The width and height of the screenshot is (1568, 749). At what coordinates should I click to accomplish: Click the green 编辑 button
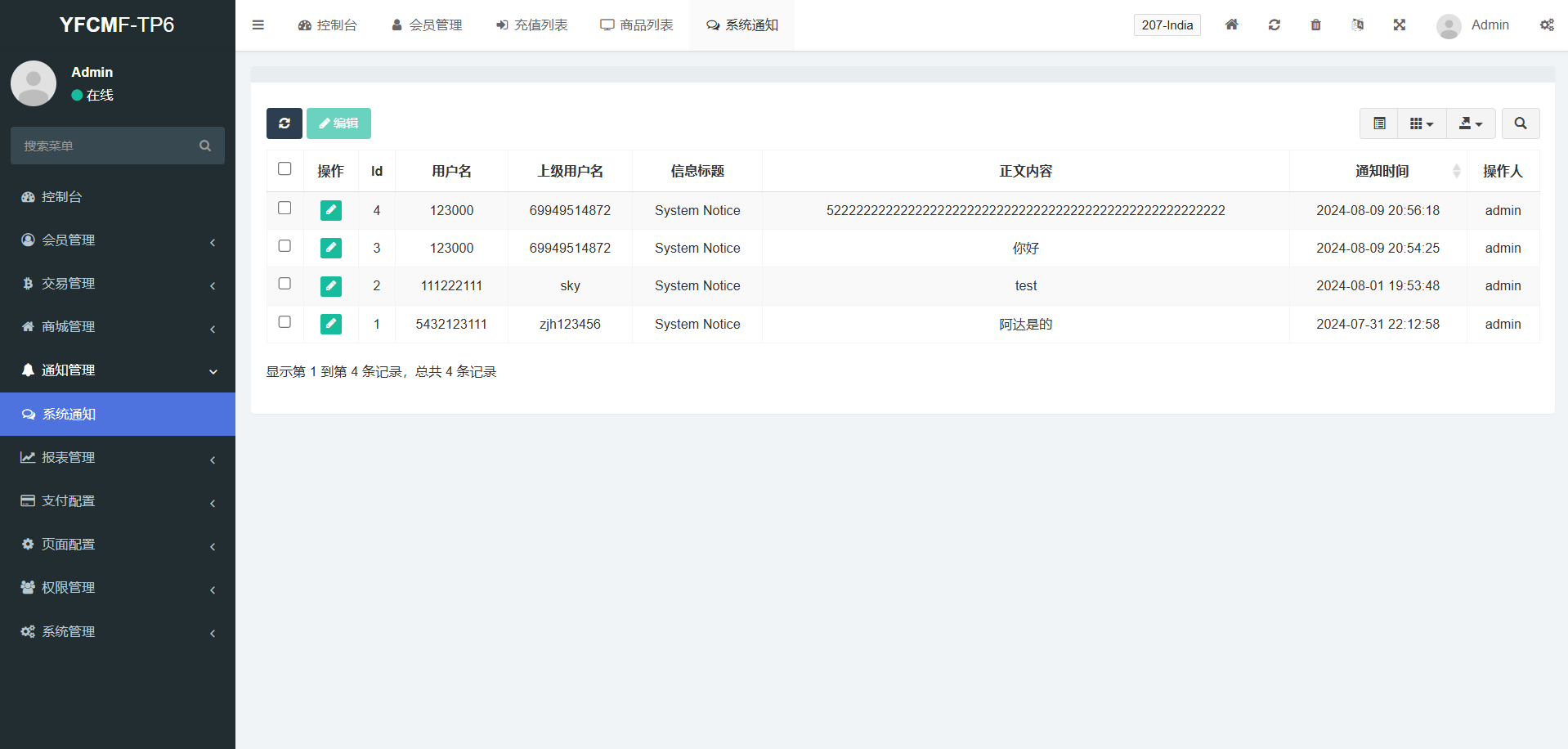[338, 123]
